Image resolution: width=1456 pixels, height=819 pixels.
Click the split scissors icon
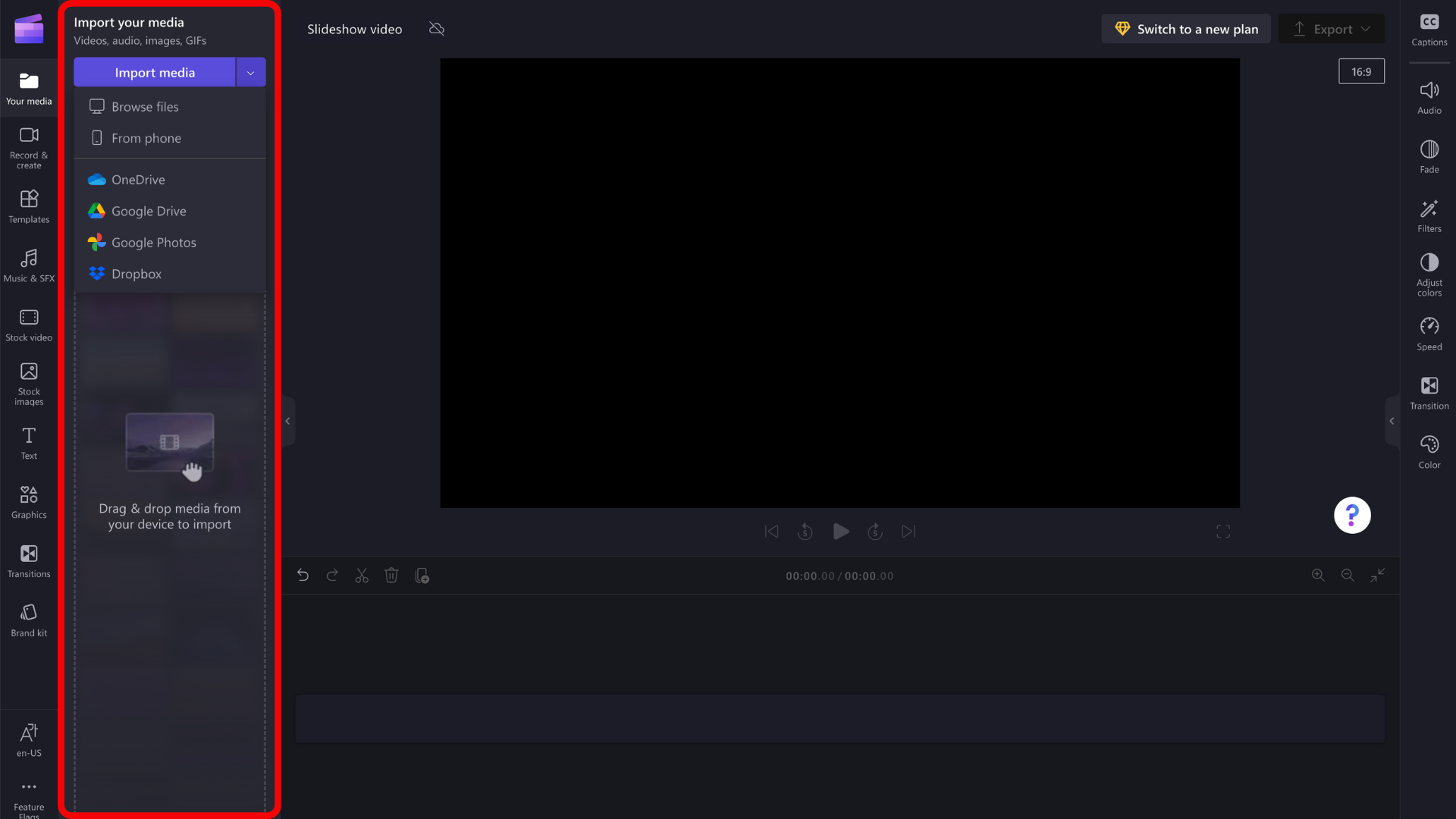coord(362,576)
